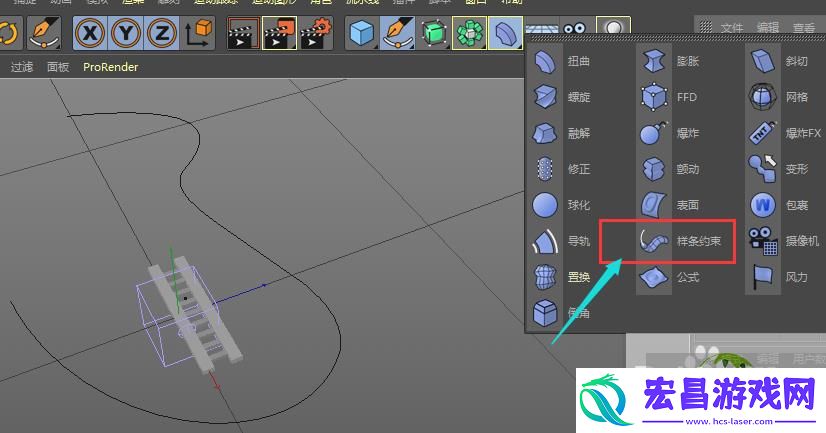Select the 螺旋 (Twist) deformer

(x=561, y=97)
